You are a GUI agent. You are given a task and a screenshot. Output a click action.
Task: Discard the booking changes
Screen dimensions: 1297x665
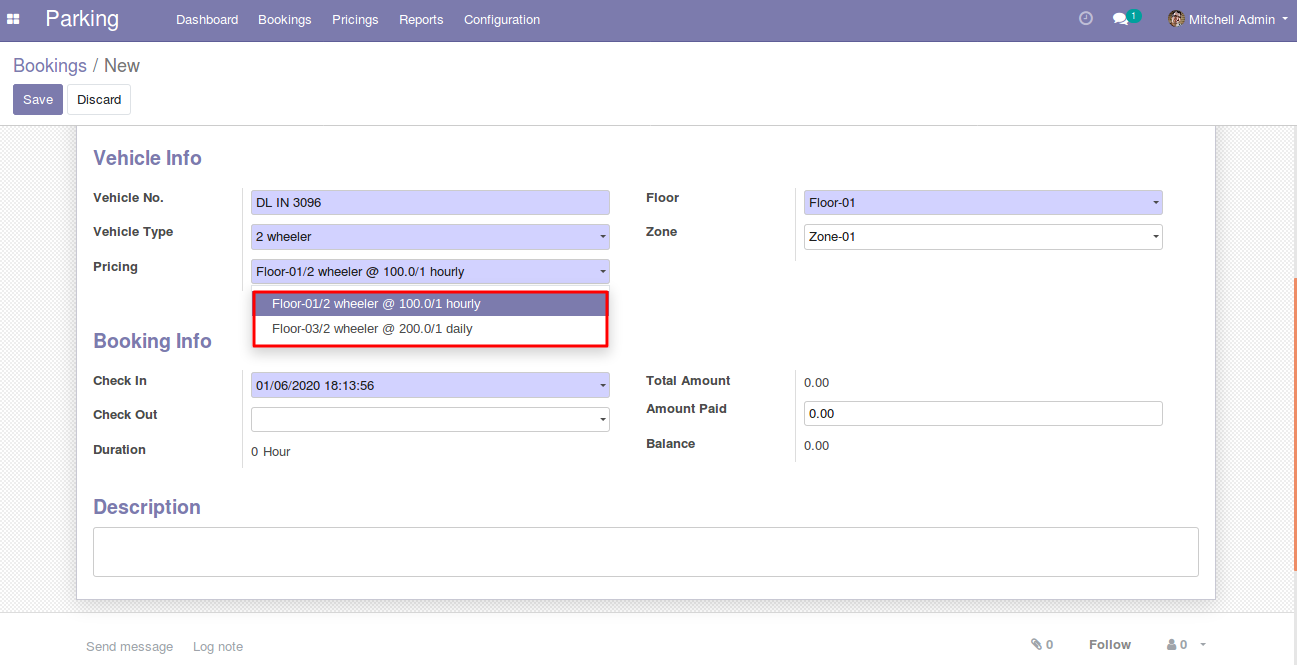click(x=99, y=99)
